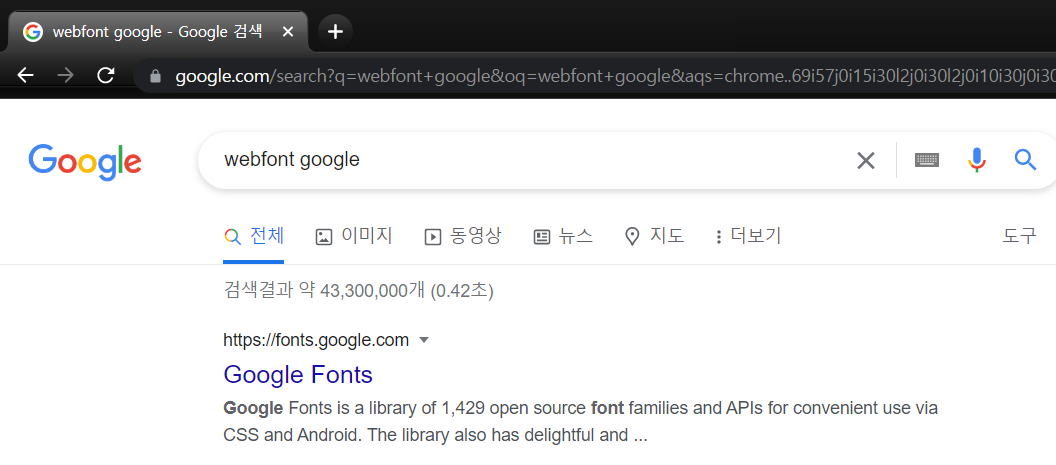Open the on-screen keyboard input tool
This screenshot has width=1056, height=465.
(x=927, y=160)
